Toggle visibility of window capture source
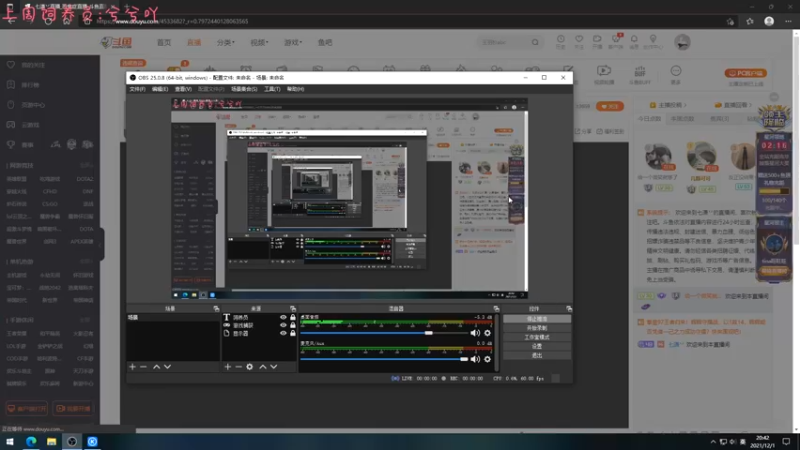800x450 pixels. click(x=283, y=326)
